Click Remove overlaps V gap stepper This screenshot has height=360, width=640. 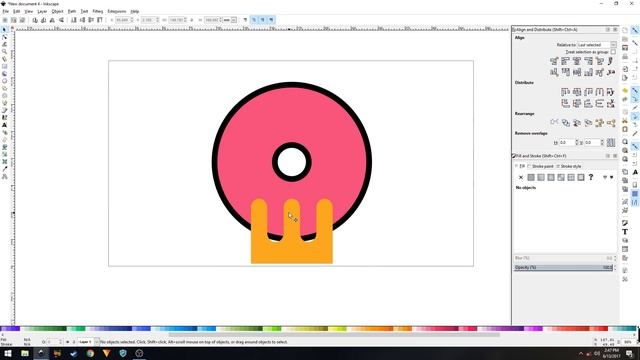(x=602, y=142)
